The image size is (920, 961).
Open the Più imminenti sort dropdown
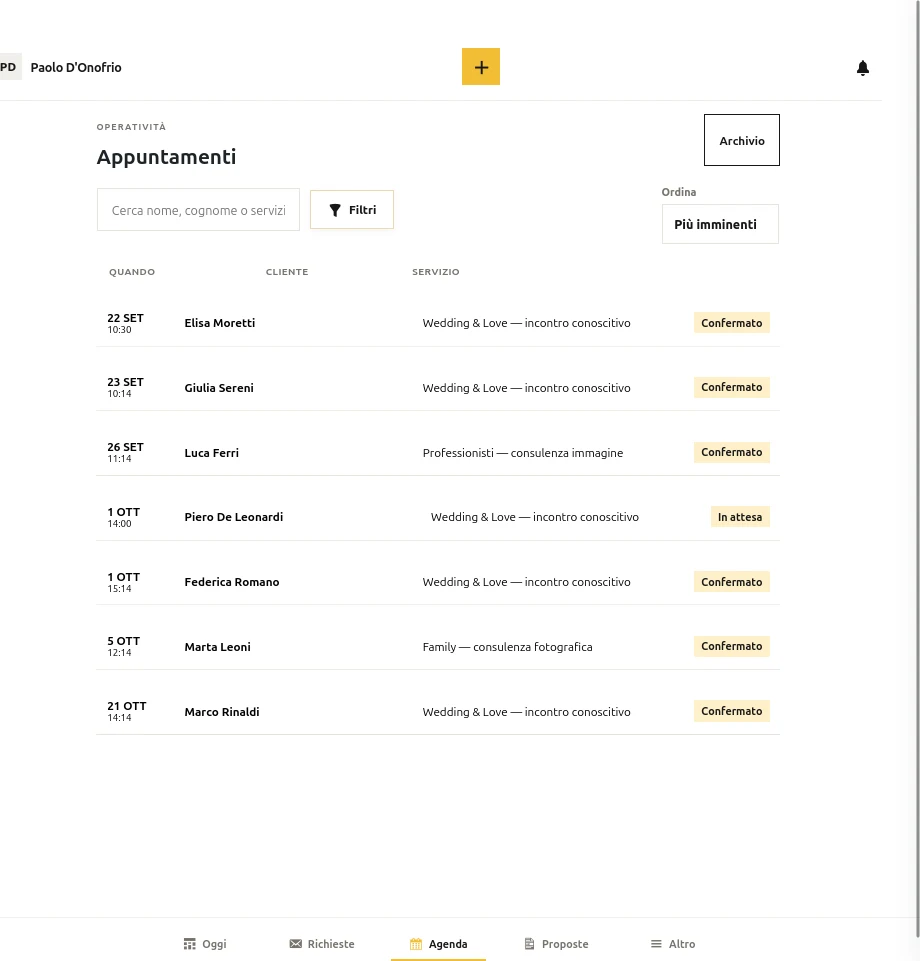[x=720, y=224]
